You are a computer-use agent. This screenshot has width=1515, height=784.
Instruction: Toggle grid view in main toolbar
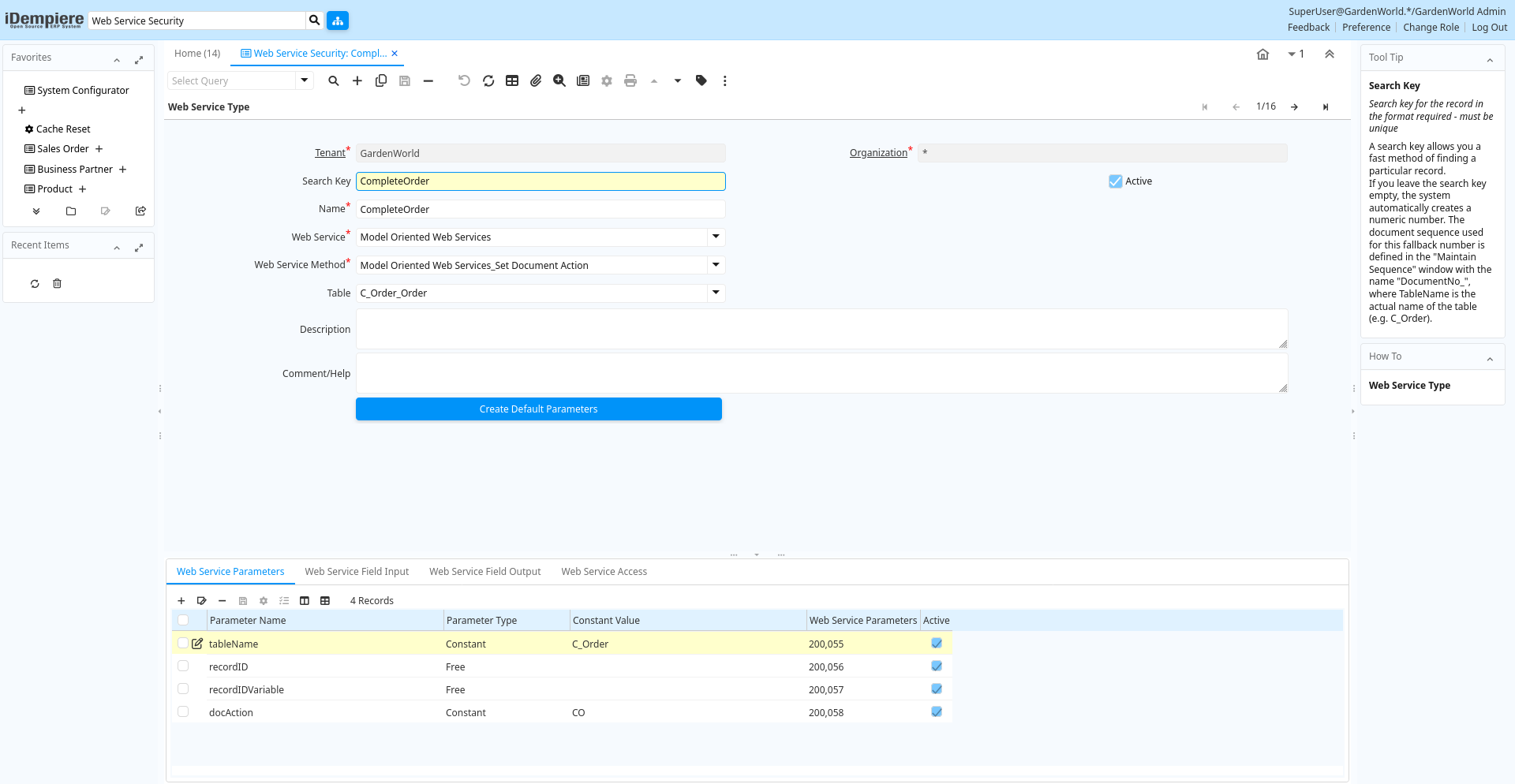click(x=512, y=80)
